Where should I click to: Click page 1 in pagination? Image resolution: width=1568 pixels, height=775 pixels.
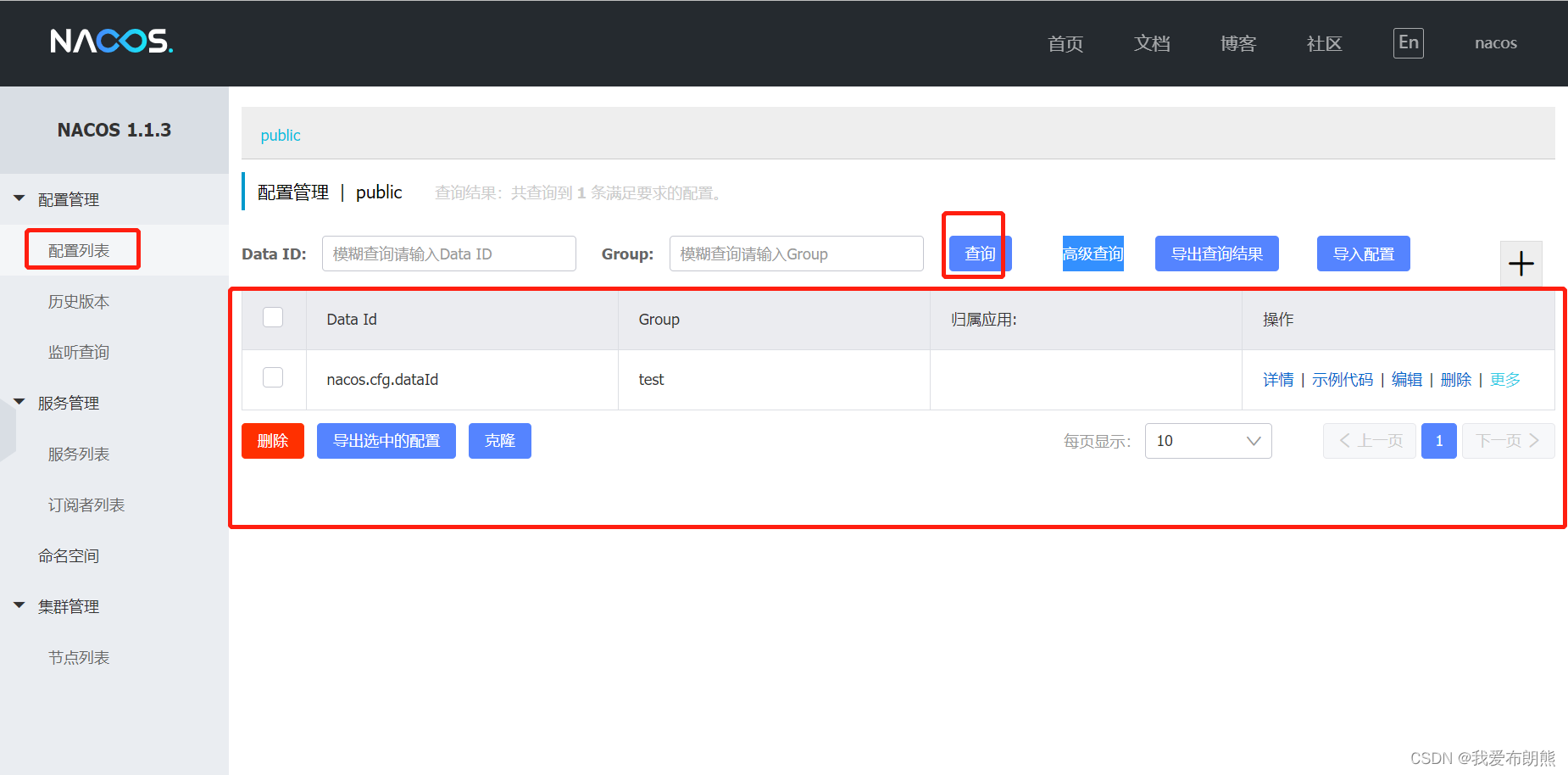coord(1439,441)
